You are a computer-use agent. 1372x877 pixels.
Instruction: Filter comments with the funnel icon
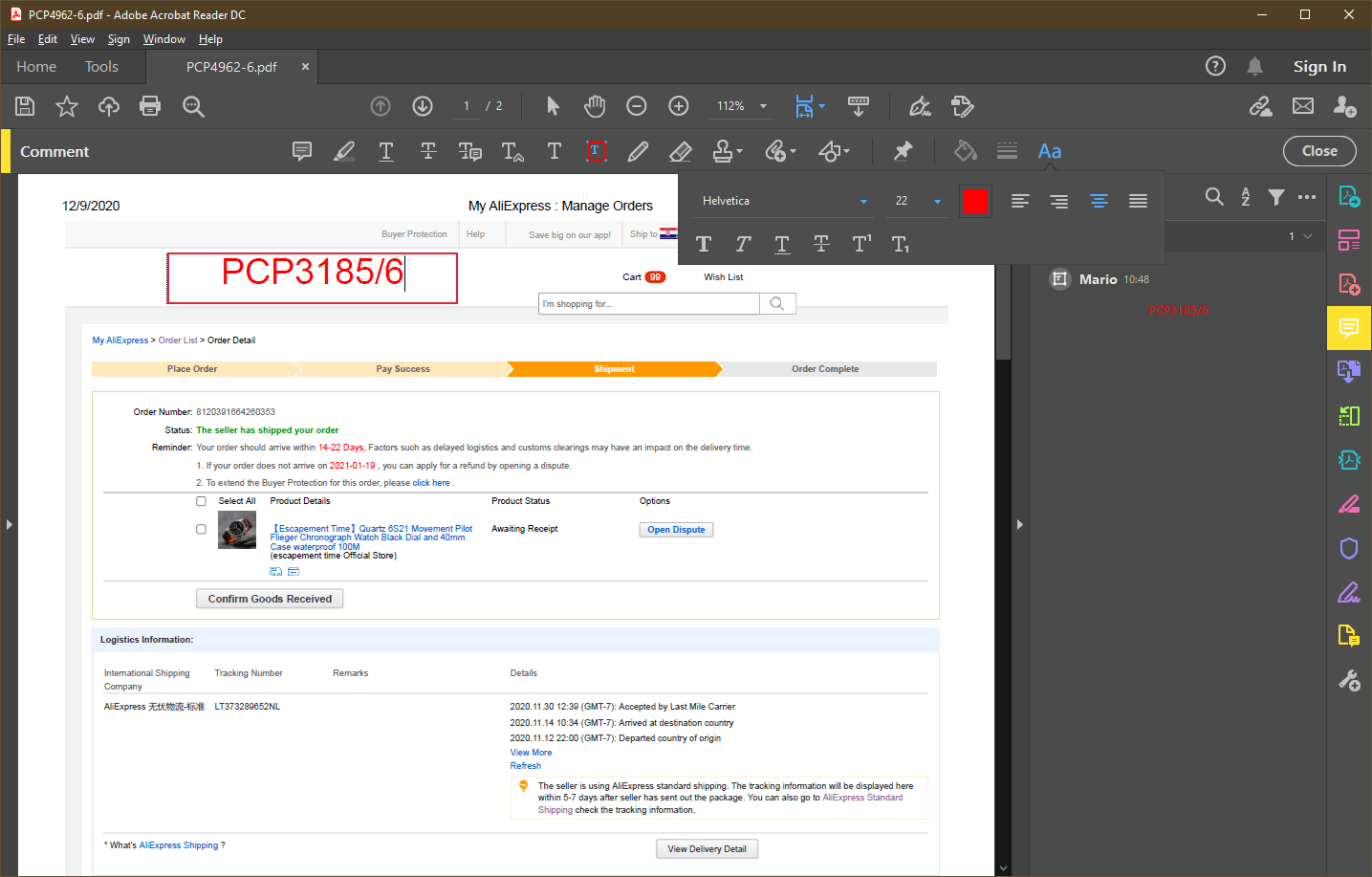pyautogui.click(x=1276, y=196)
